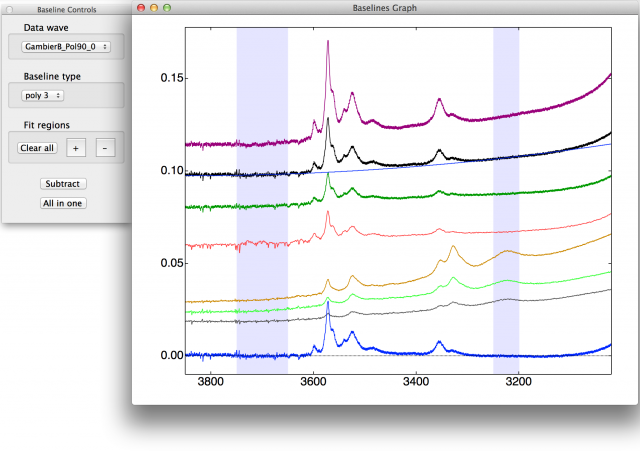Click the Baseline Controls title bar

[x=67, y=10]
